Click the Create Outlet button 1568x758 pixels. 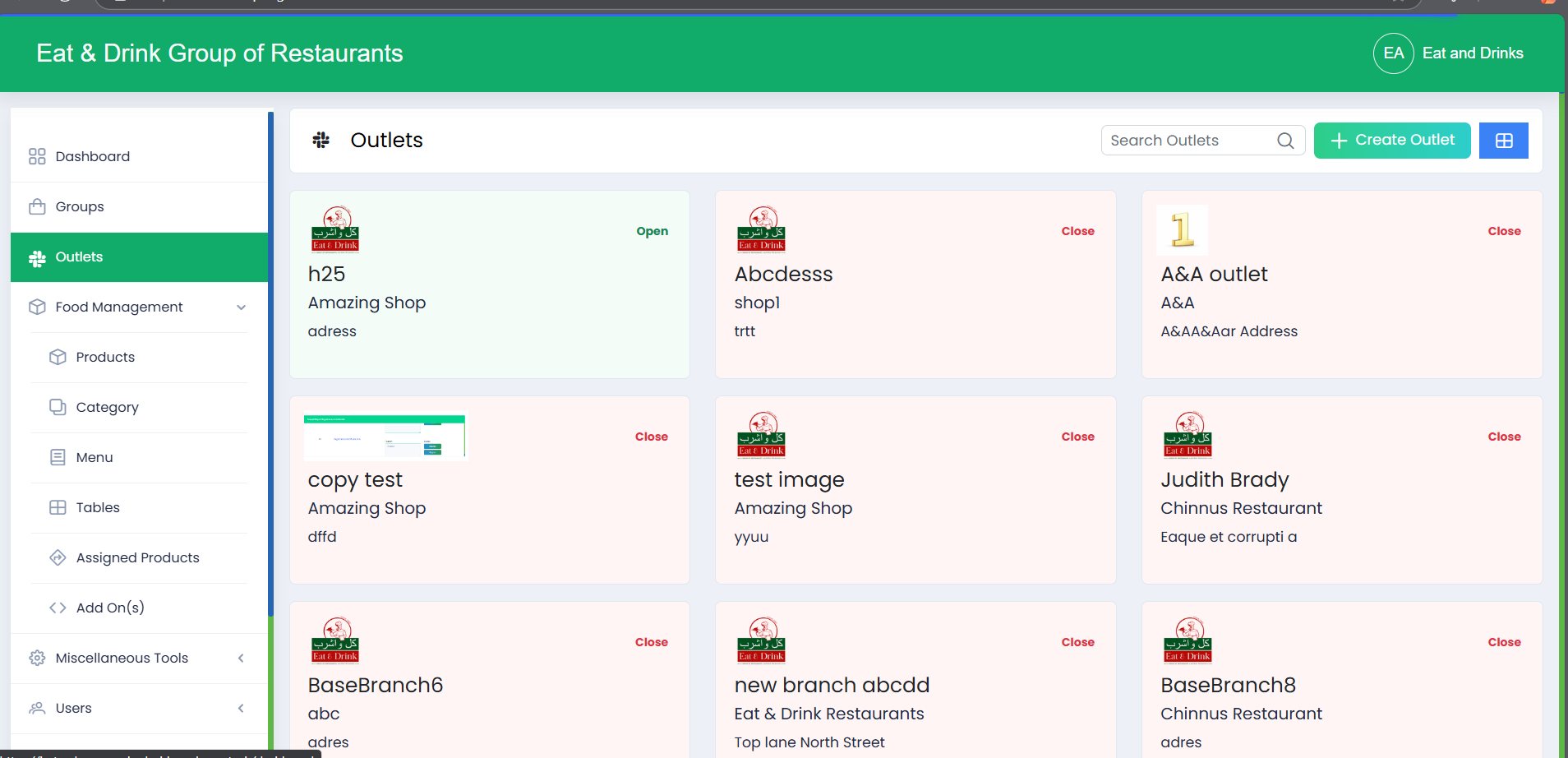[x=1392, y=141]
